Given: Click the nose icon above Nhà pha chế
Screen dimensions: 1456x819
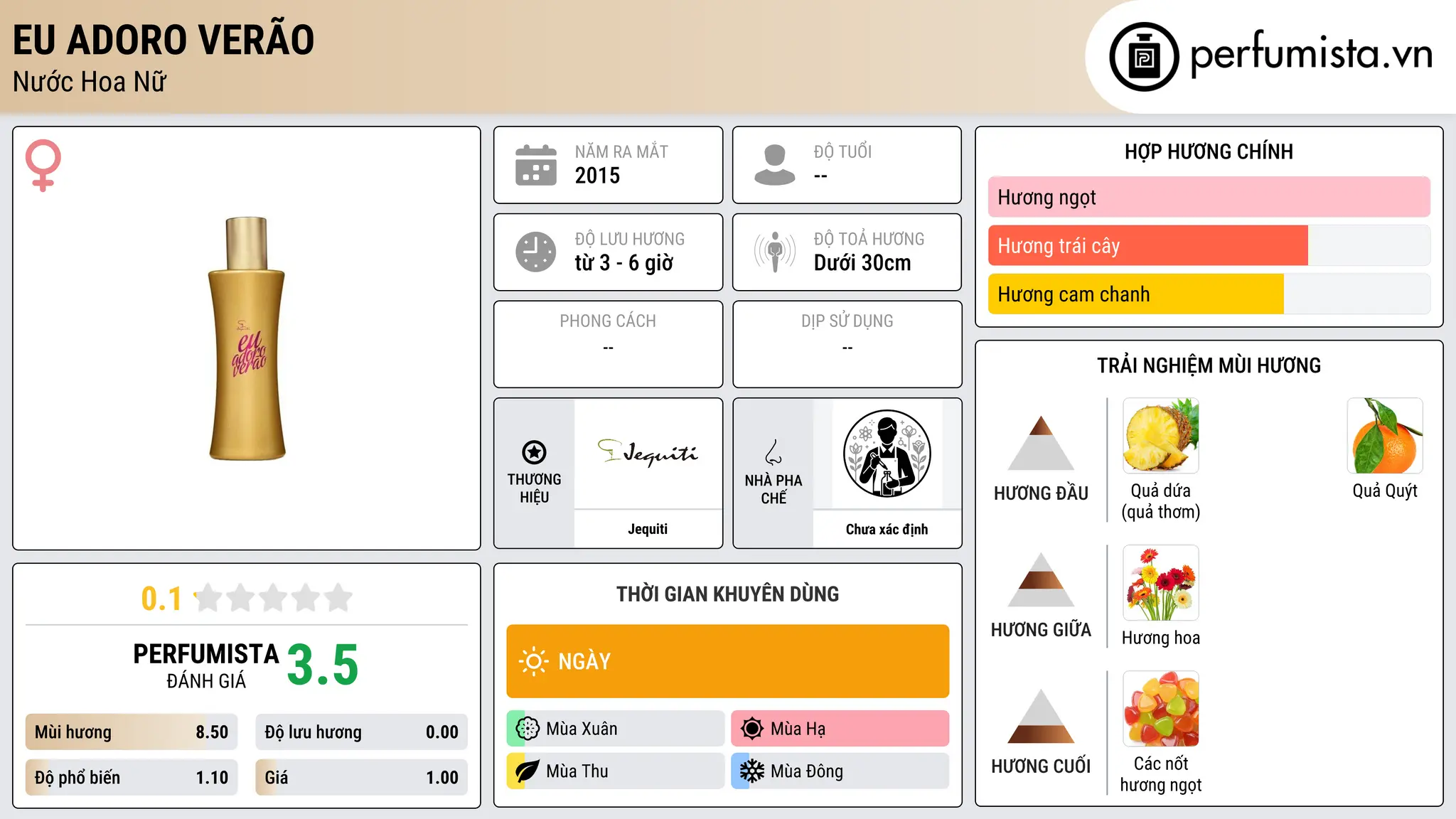Looking at the screenshot, I should (x=773, y=451).
